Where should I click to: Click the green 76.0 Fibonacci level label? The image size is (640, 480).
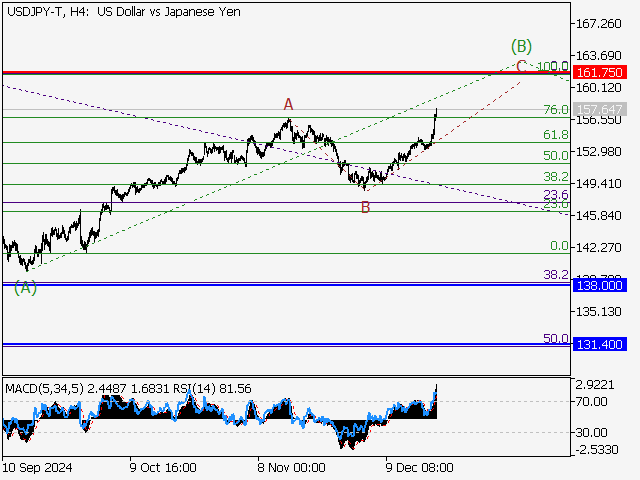pos(555,110)
